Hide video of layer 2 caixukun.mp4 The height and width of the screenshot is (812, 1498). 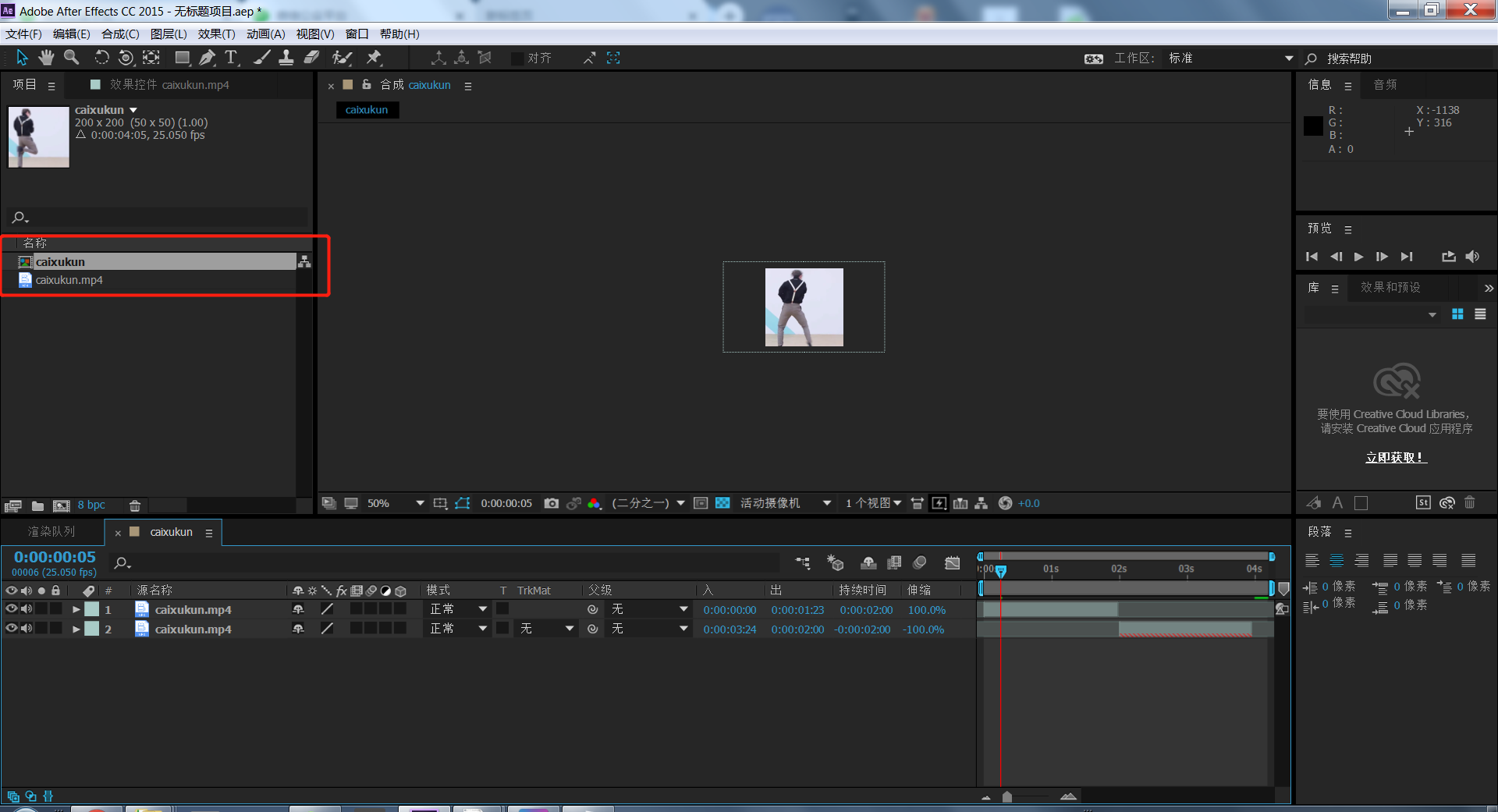click(x=11, y=629)
